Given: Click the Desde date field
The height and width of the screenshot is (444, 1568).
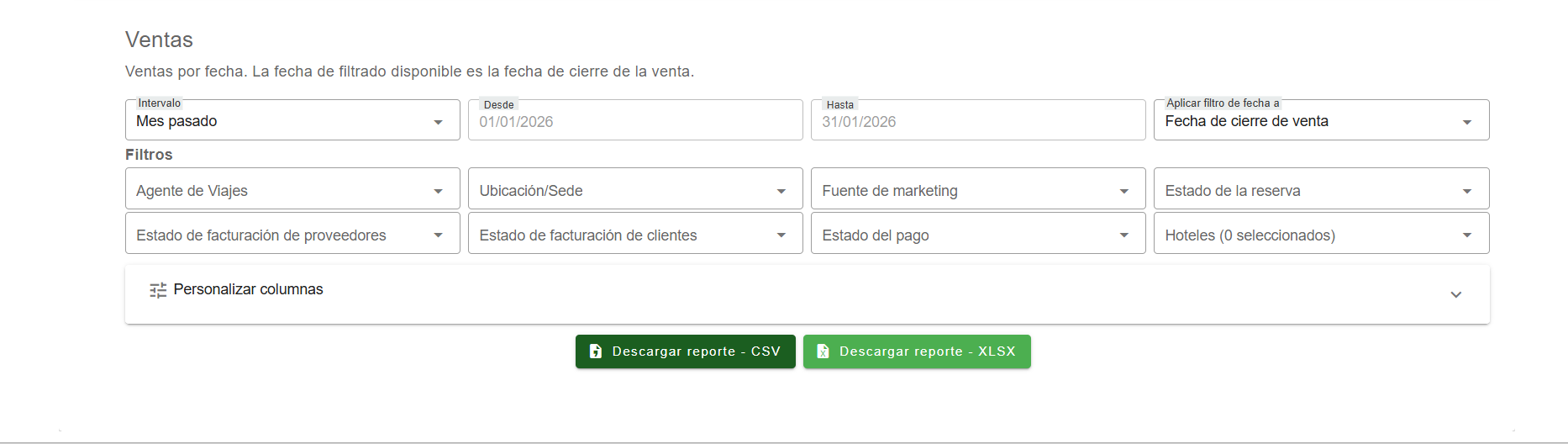Looking at the screenshot, I should pyautogui.click(x=634, y=122).
